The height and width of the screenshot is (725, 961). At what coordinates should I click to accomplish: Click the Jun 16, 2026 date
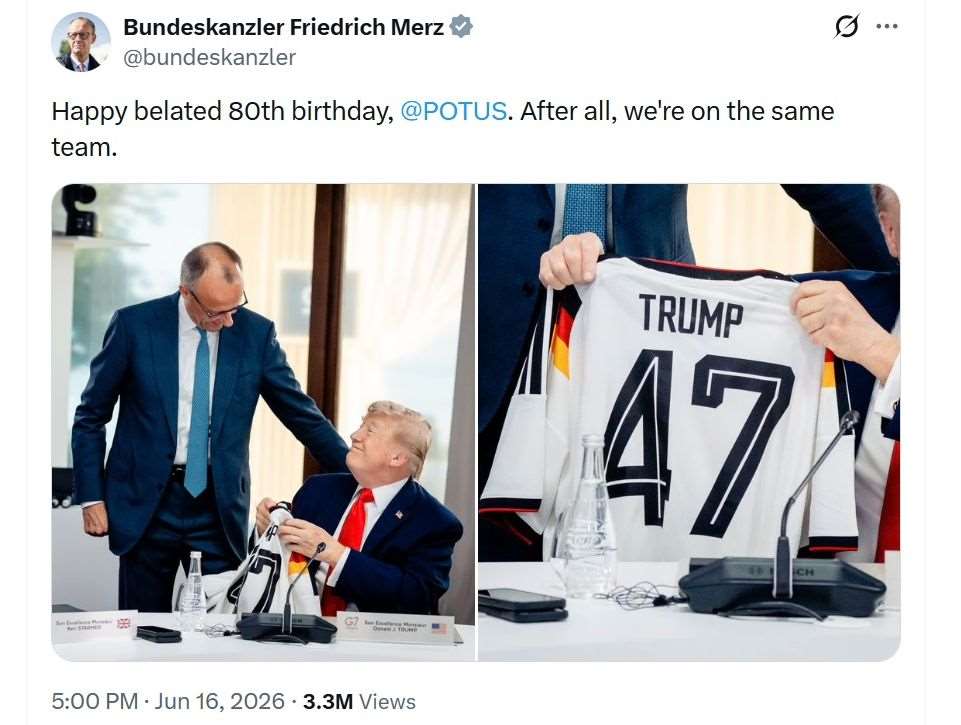(219, 701)
